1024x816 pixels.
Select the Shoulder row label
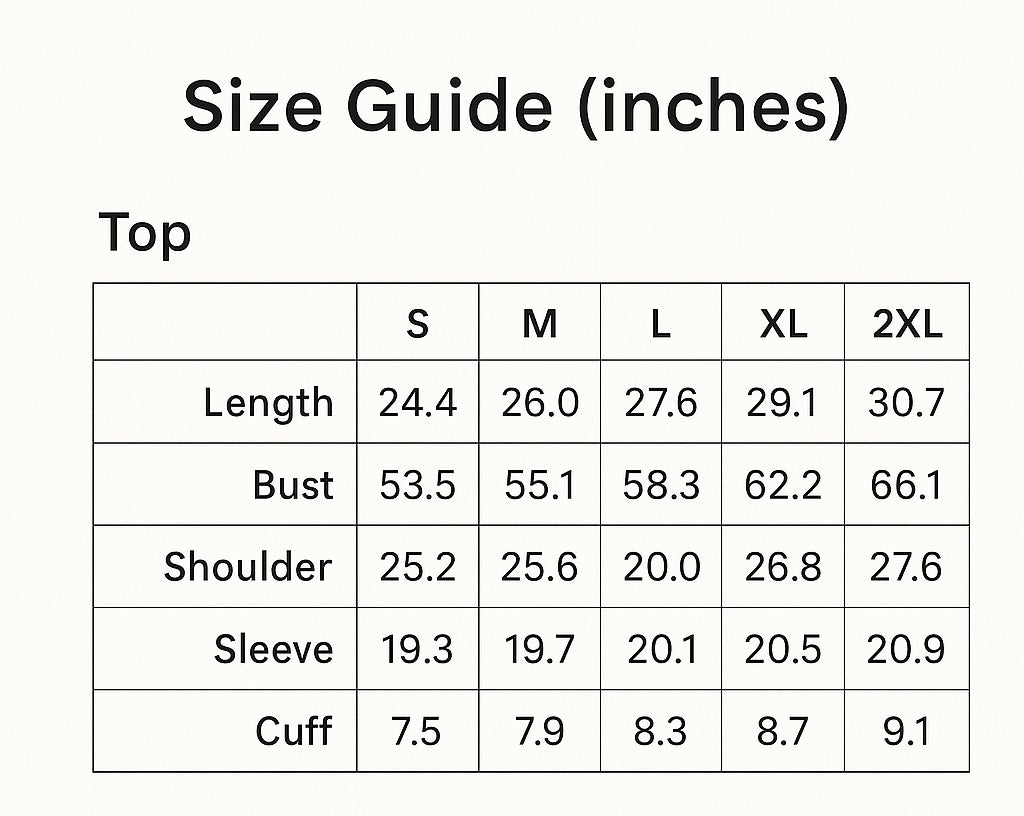248,567
